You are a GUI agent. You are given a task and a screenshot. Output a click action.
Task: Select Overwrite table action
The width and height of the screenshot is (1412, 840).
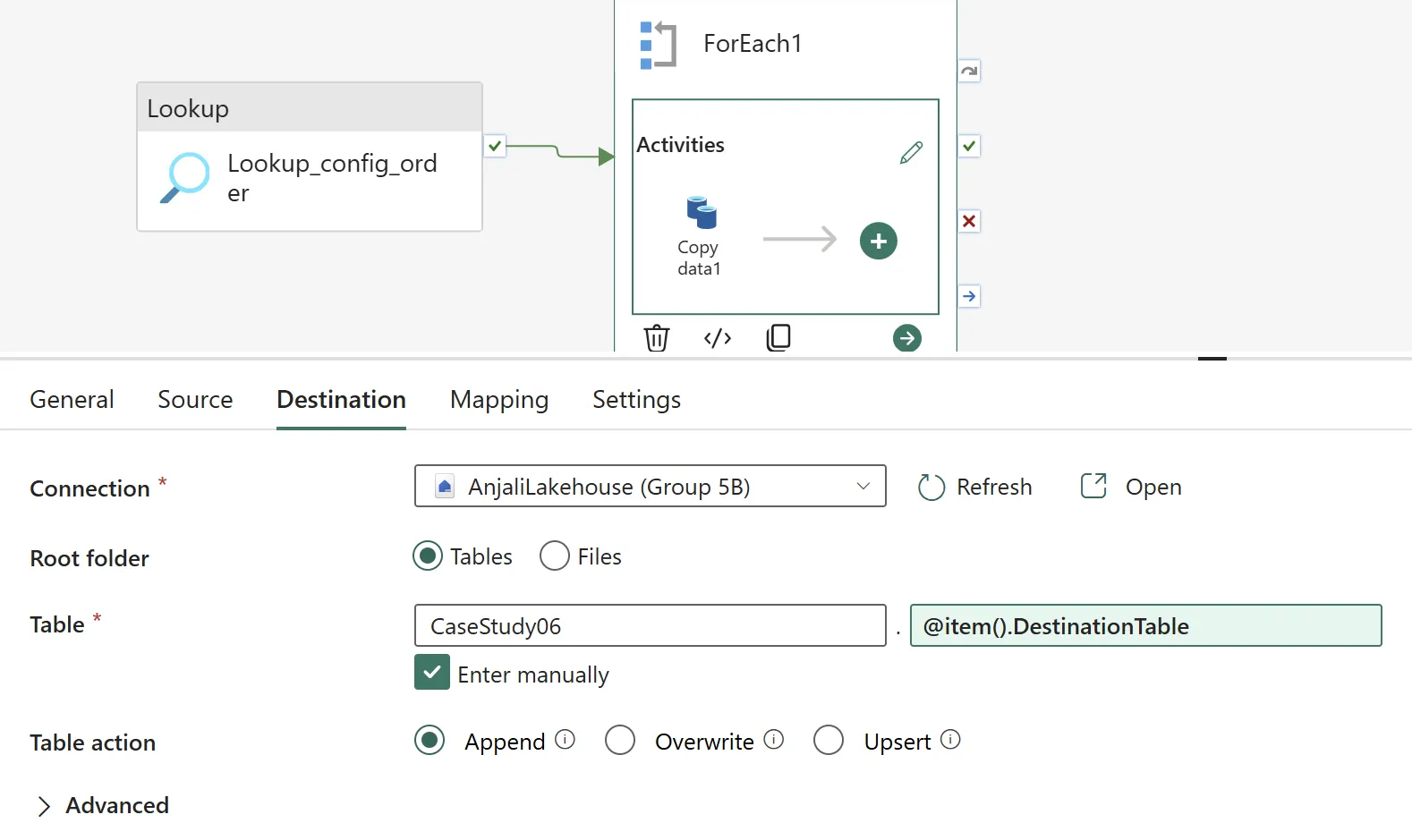pyautogui.click(x=620, y=740)
